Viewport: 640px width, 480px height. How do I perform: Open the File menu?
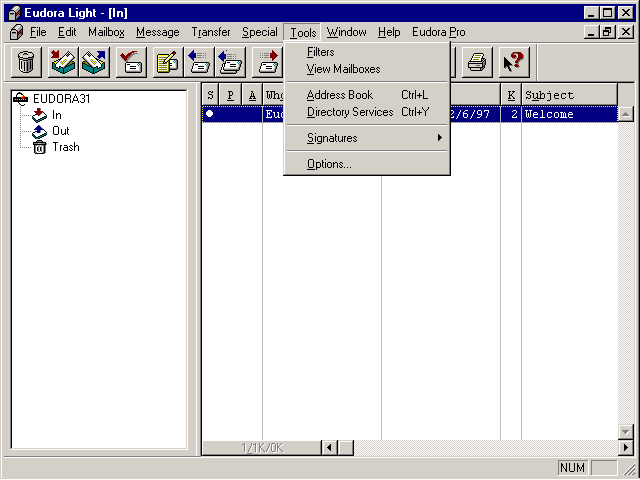coord(38,32)
